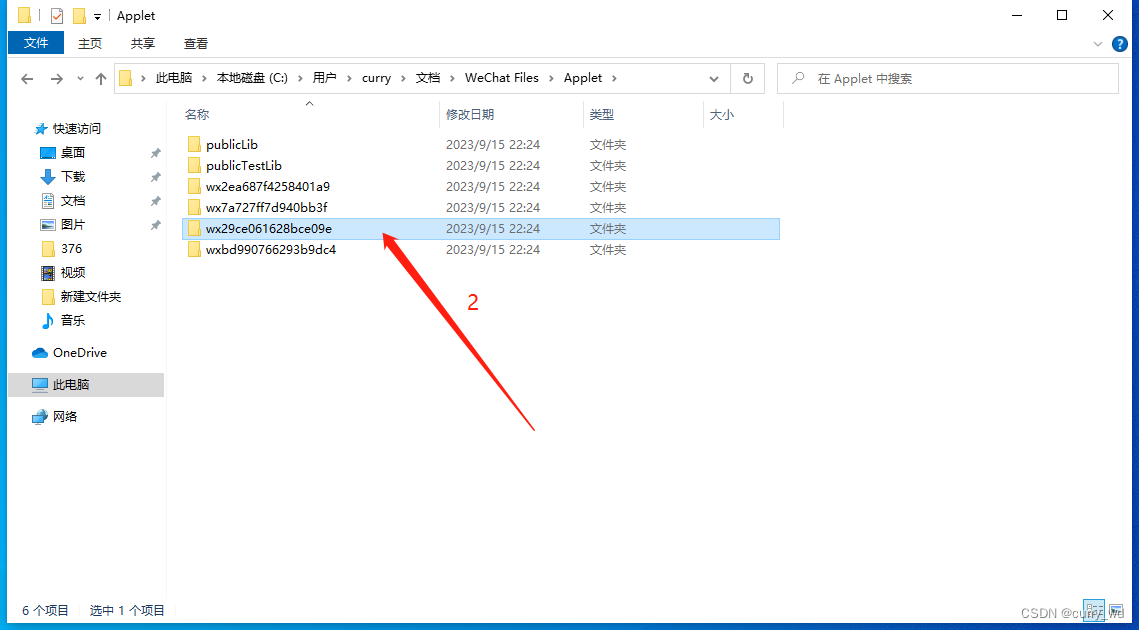Viewport: 1139px width, 630px height.
Task: Click the refresh button beside address bar
Action: click(x=747, y=78)
